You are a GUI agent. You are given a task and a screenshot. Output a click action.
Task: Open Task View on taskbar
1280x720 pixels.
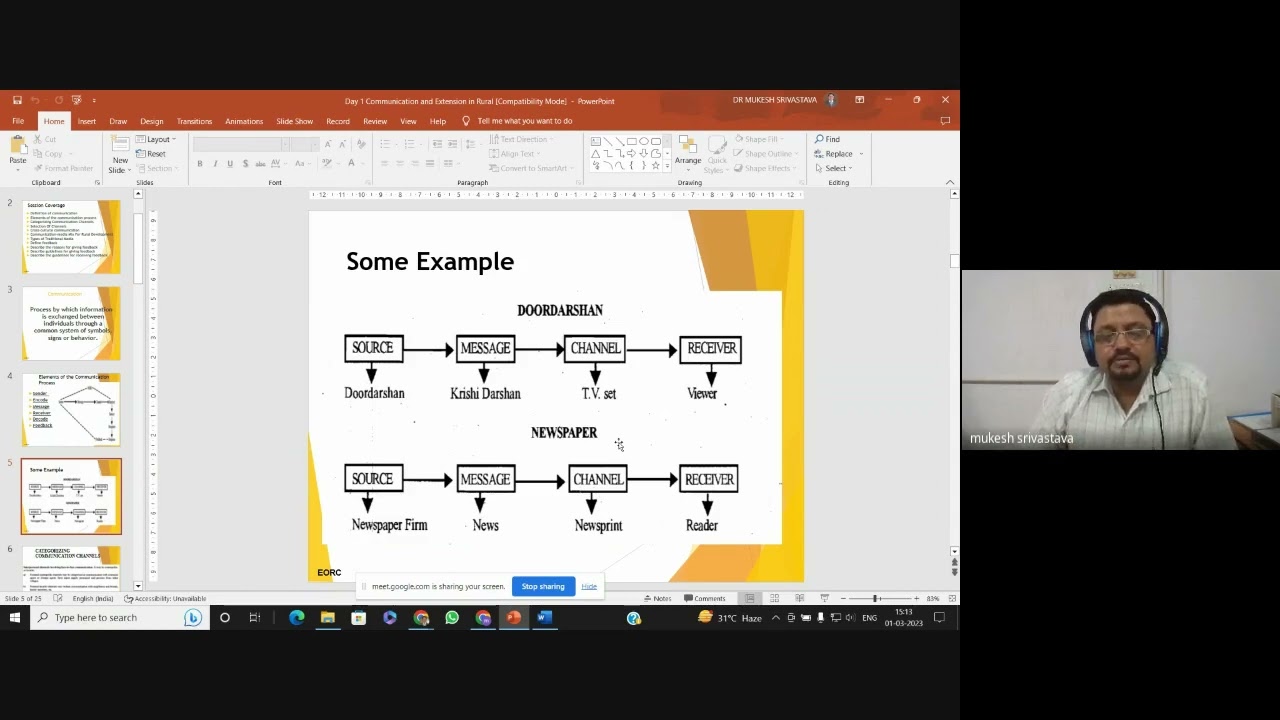click(x=255, y=617)
